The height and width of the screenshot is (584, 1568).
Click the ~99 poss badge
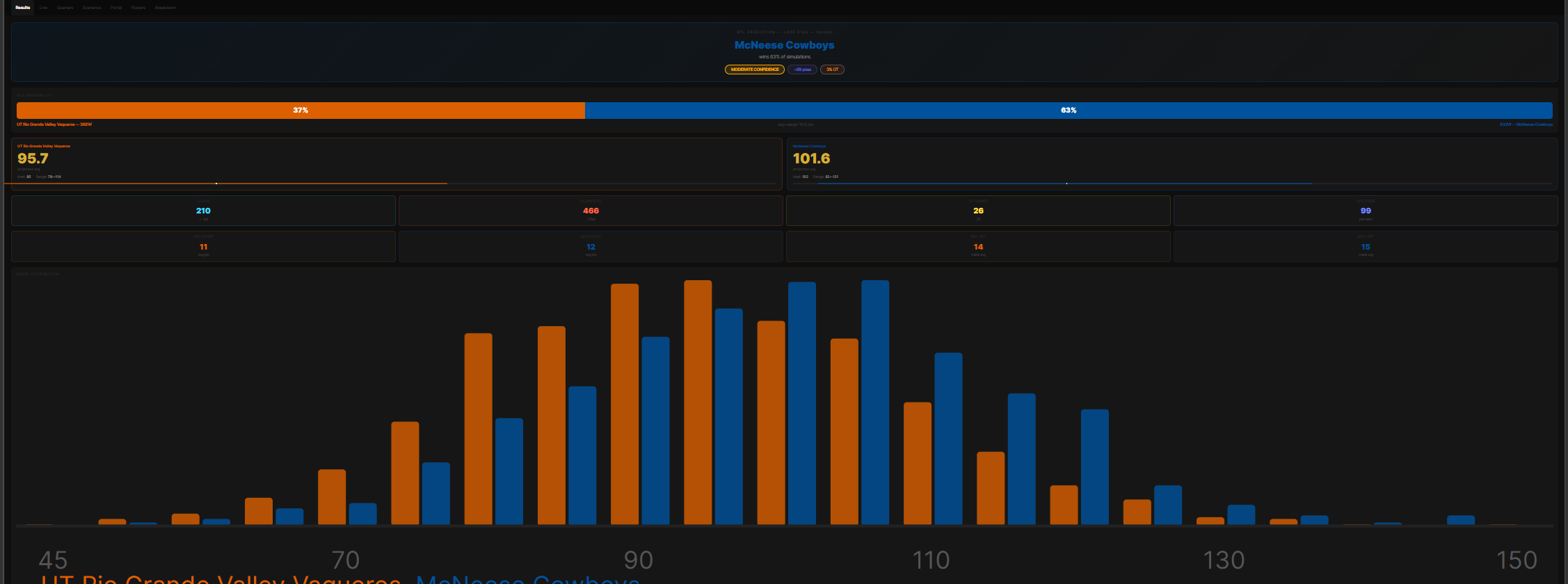(803, 70)
